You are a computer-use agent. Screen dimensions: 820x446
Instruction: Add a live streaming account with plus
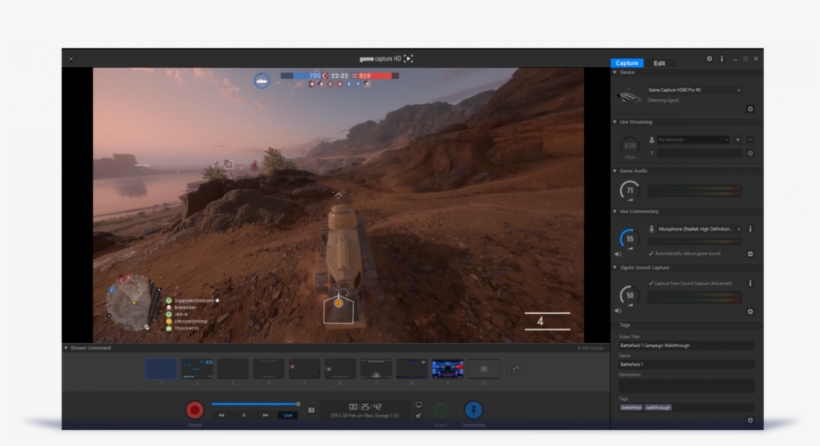coord(738,140)
